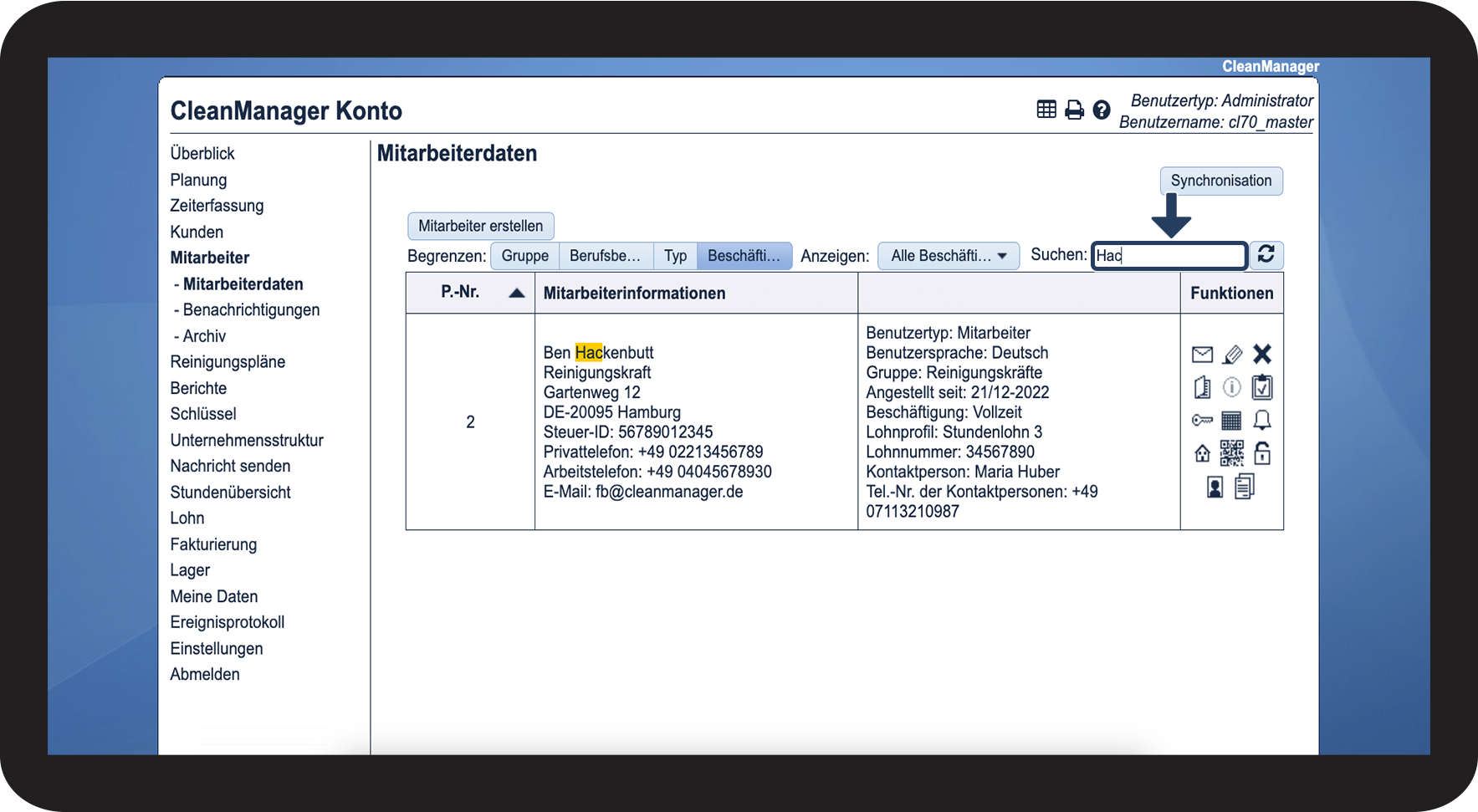The width and height of the screenshot is (1478, 812).
Task: Select the Gruppe filter tab
Action: [525, 256]
